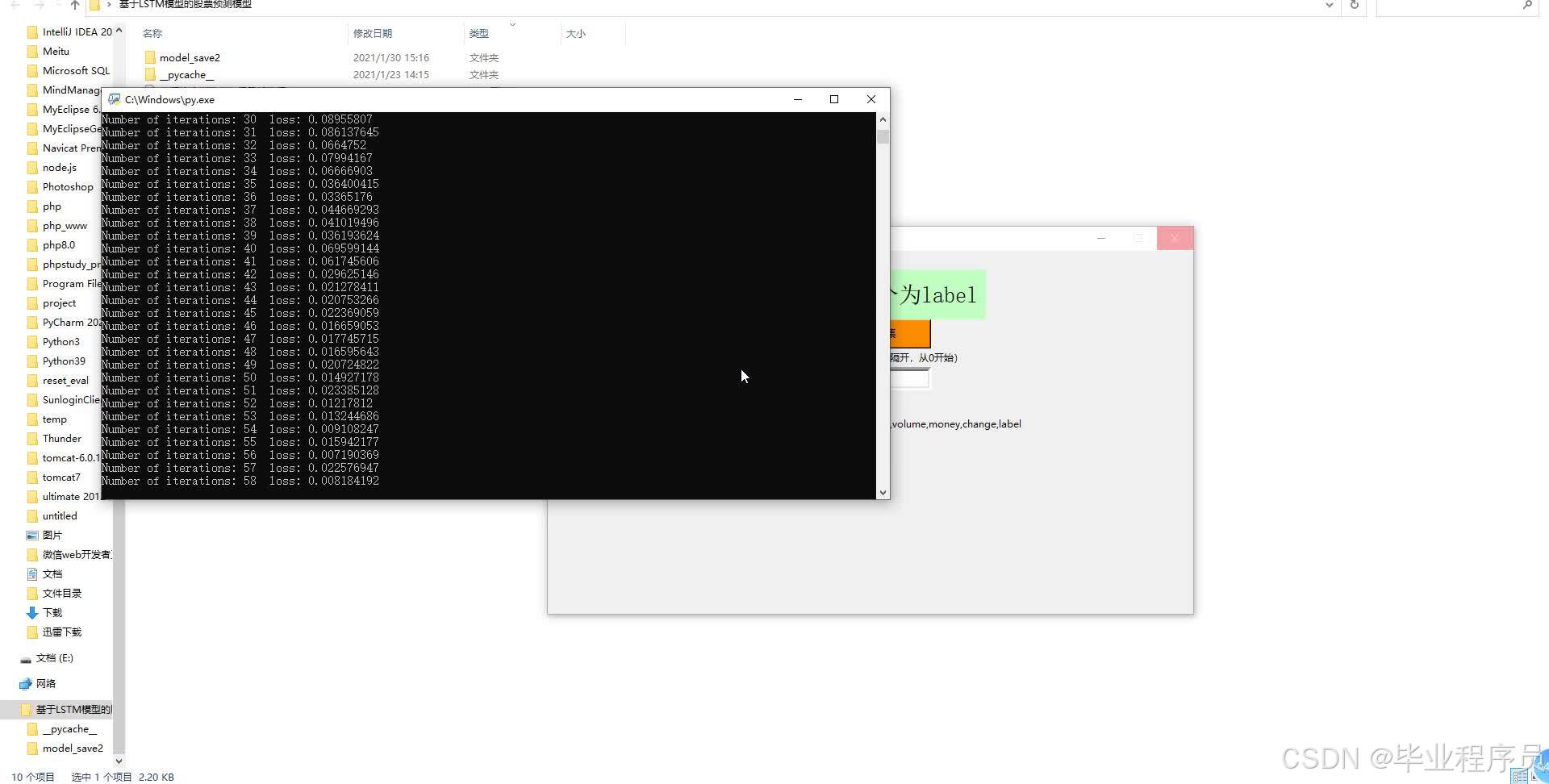This screenshot has height=784, width=1549.
Task: Switch to details view icon in status bar
Action: click(1521, 775)
